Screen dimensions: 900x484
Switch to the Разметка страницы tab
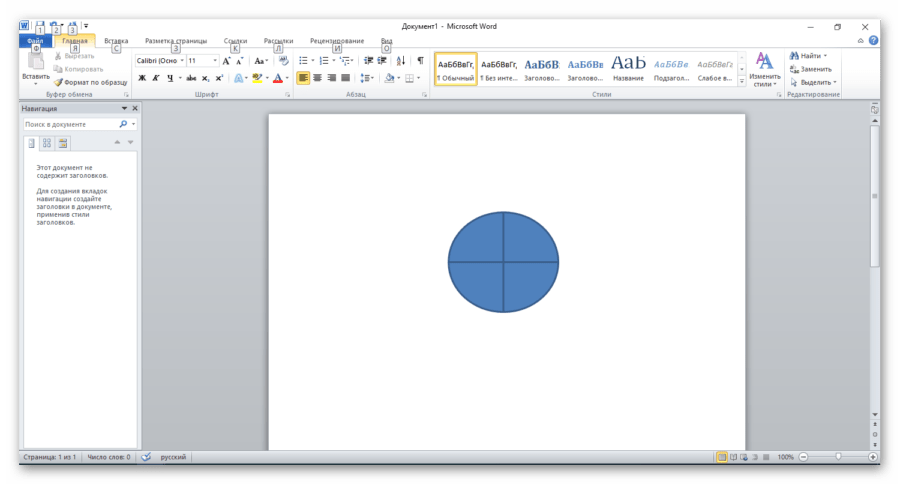[176, 41]
